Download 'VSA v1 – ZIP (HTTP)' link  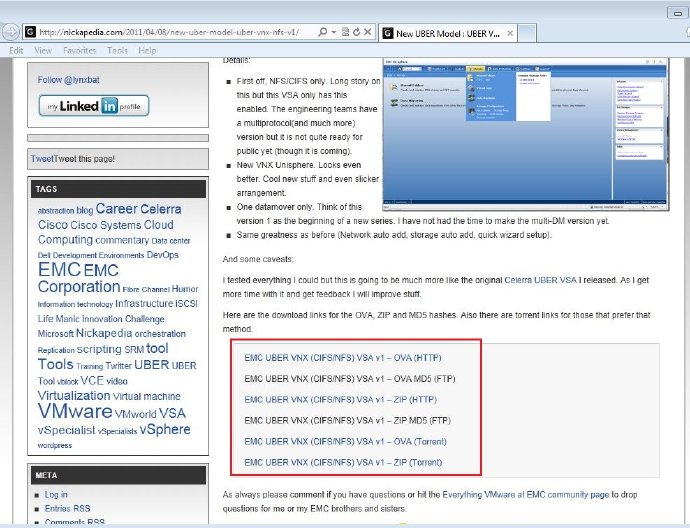[341, 400]
